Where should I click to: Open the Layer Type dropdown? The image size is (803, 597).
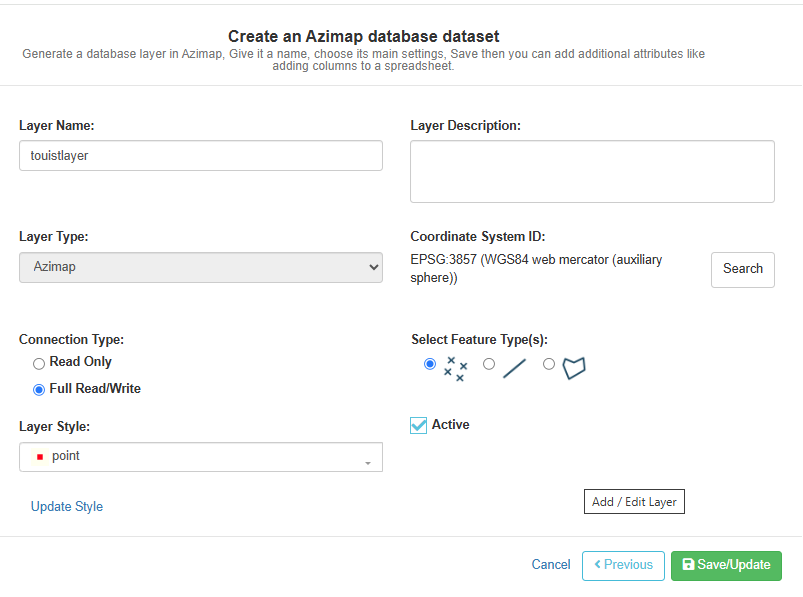click(201, 267)
